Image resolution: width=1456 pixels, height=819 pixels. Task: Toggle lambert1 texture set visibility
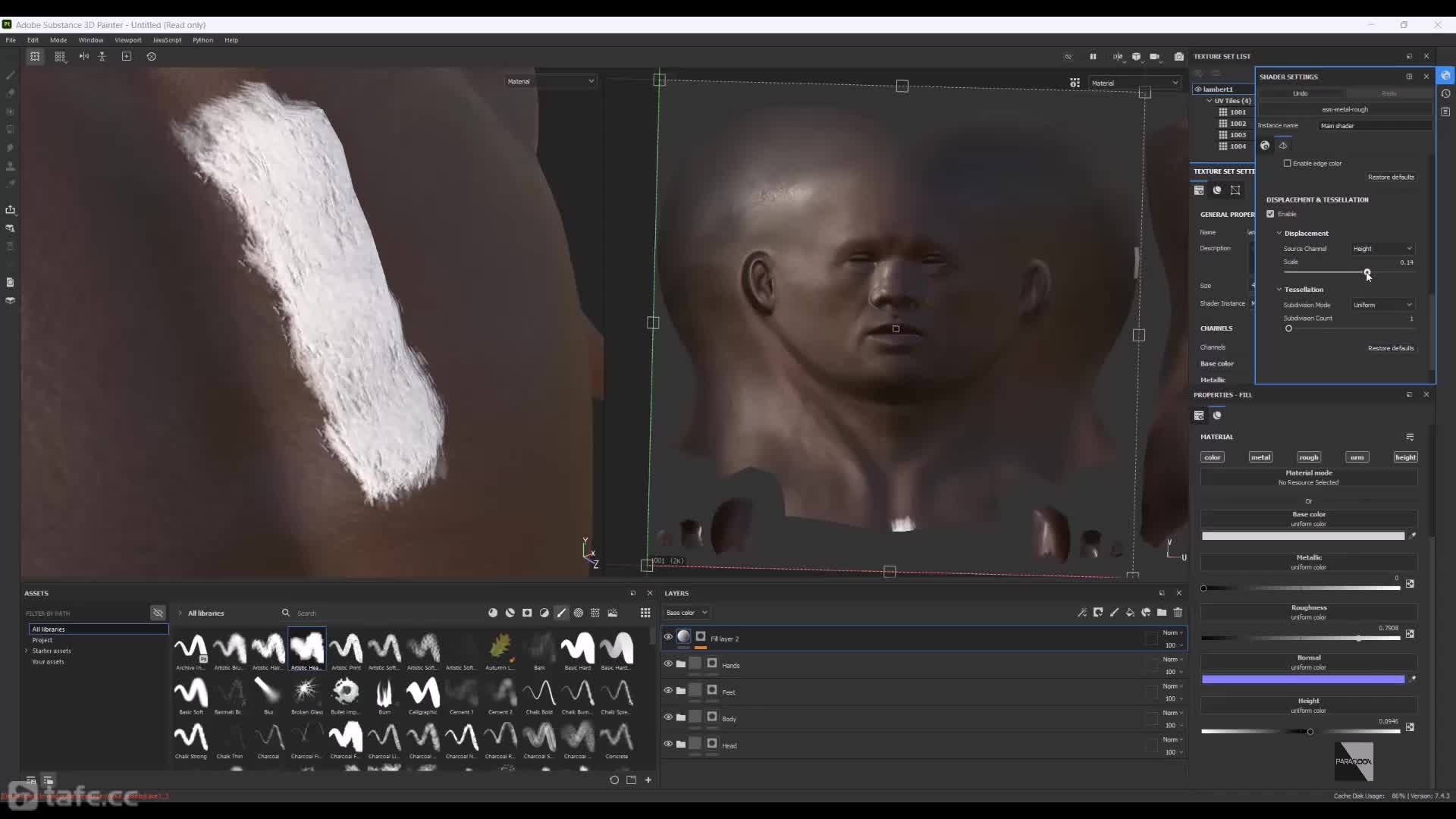[x=1198, y=89]
